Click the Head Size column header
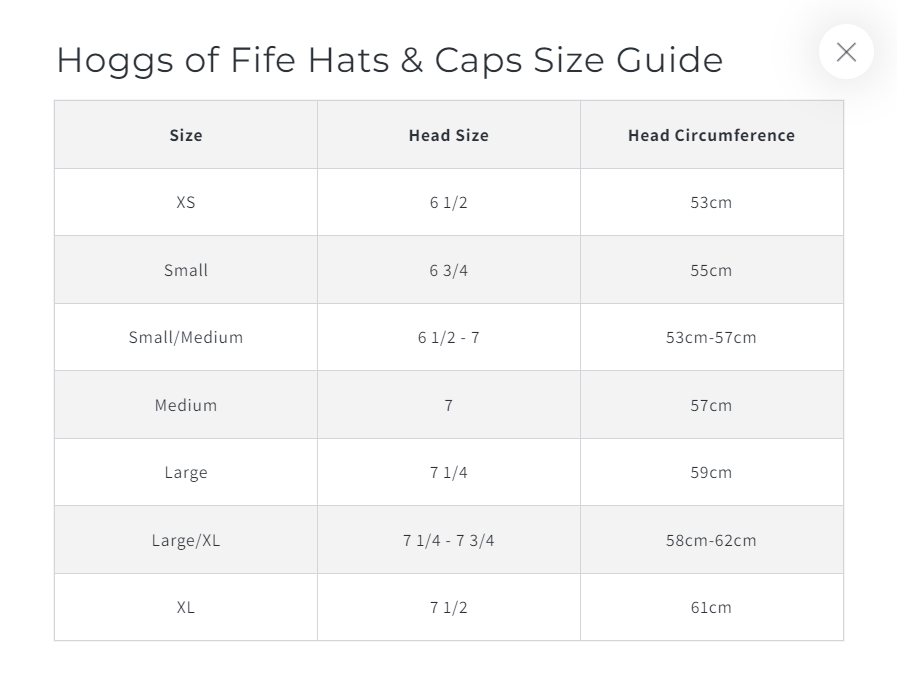The image size is (897, 677). click(x=448, y=135)
